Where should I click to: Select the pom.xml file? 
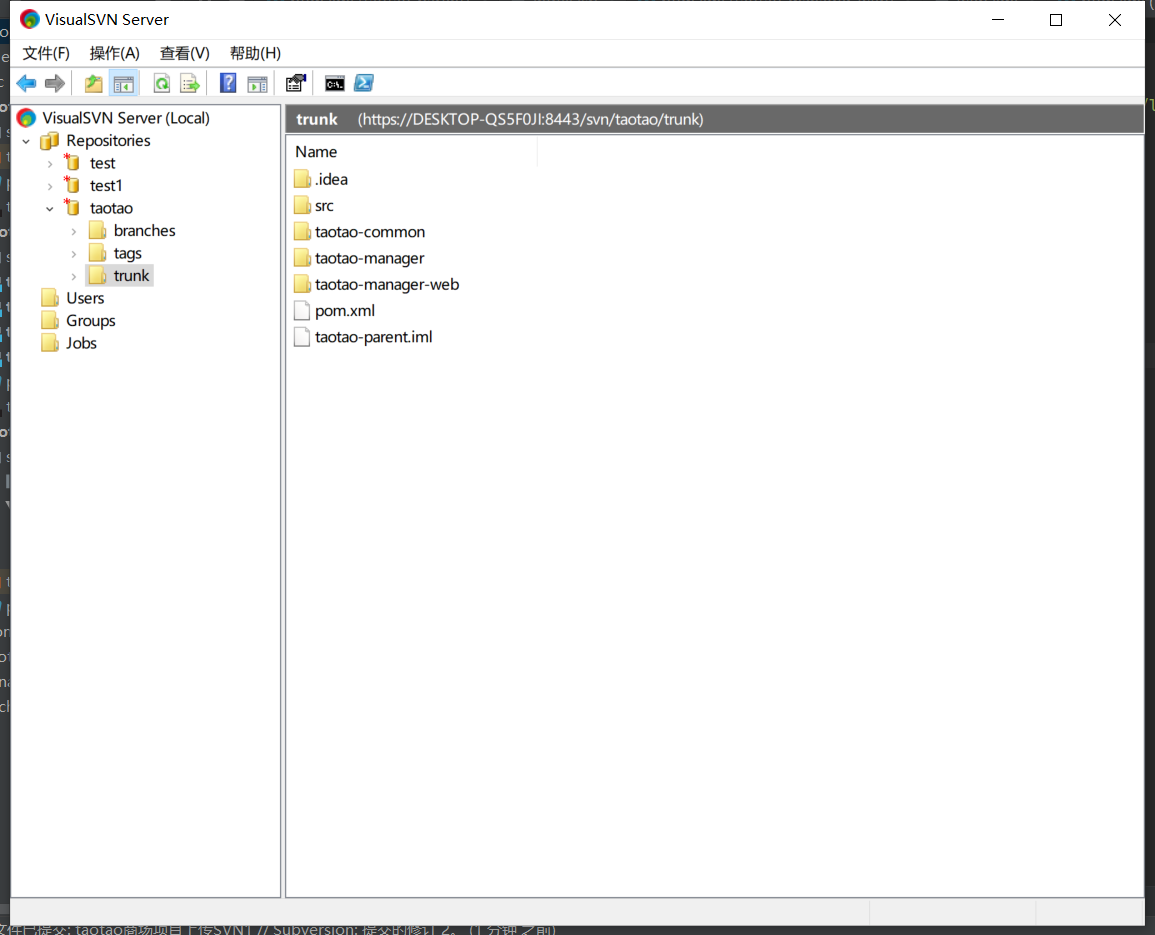point(345,311)
